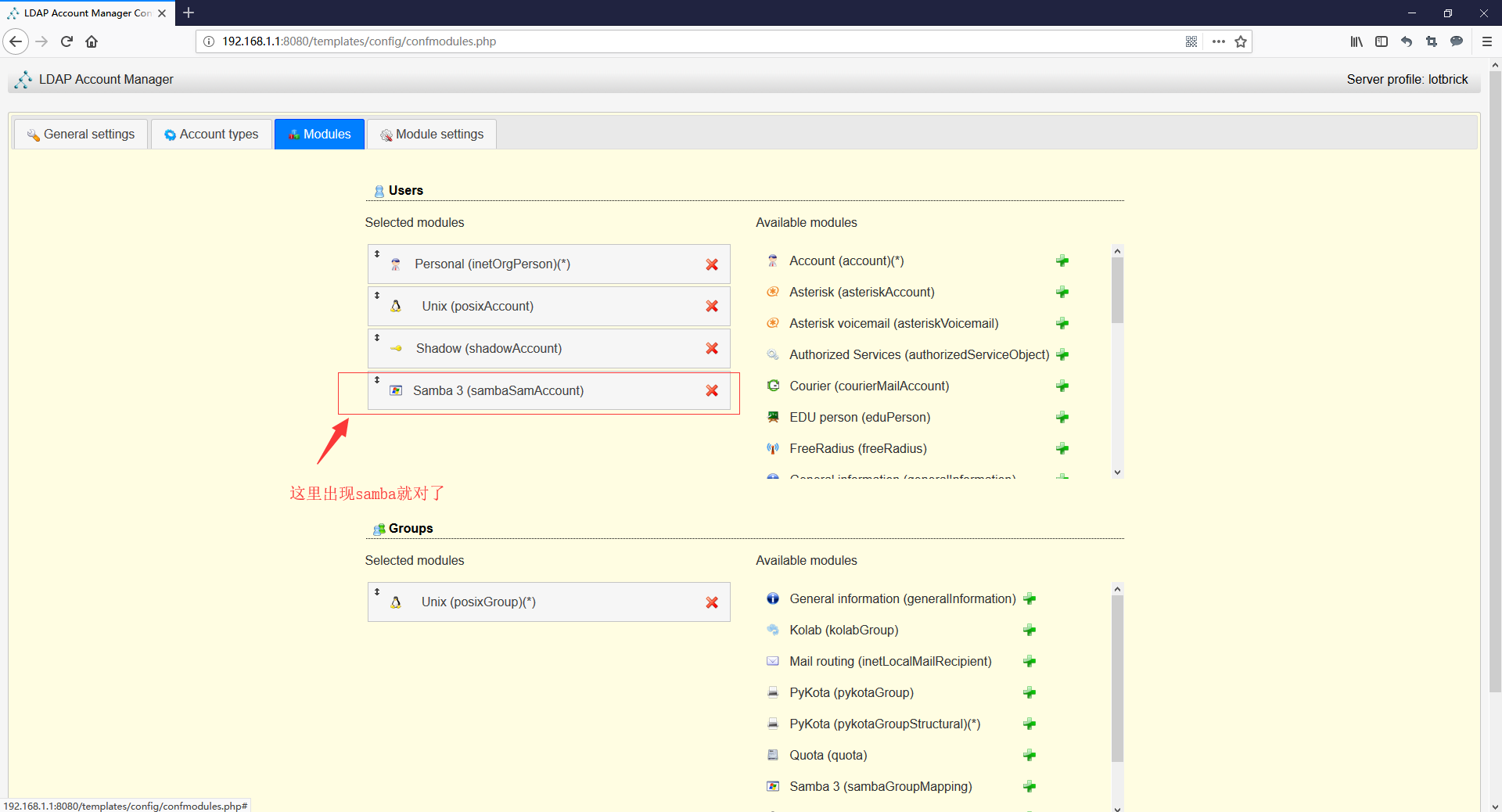The height and width of the screenshot is (812, 1502).
Task: Open the General settings tab
Action: [81, 135]
